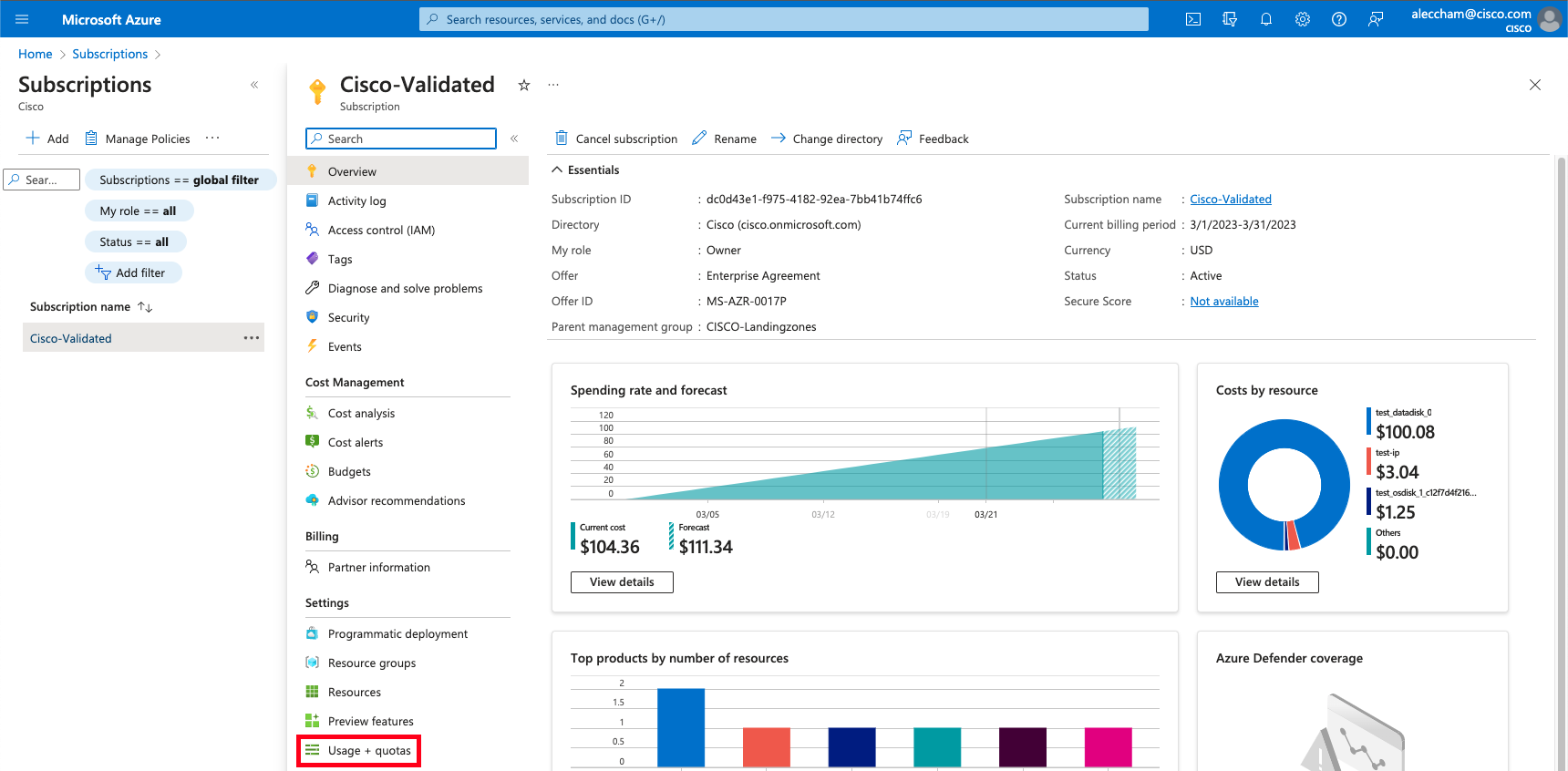The width and height of the screenshot is (1568, 771).
Task: Click blue bar in top products chart
Action: click(681, 727)
